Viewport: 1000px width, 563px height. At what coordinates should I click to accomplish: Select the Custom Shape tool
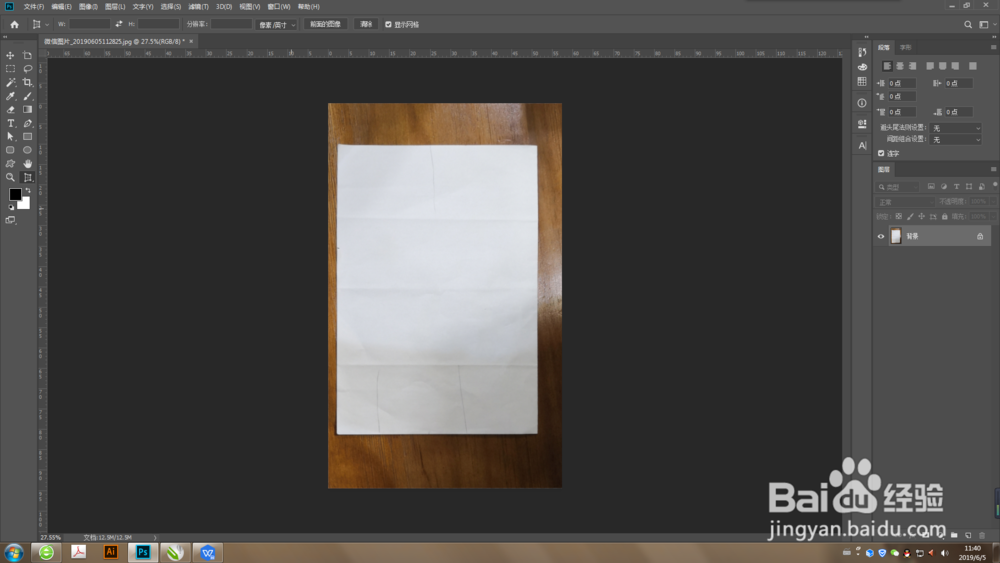[10, 164]
